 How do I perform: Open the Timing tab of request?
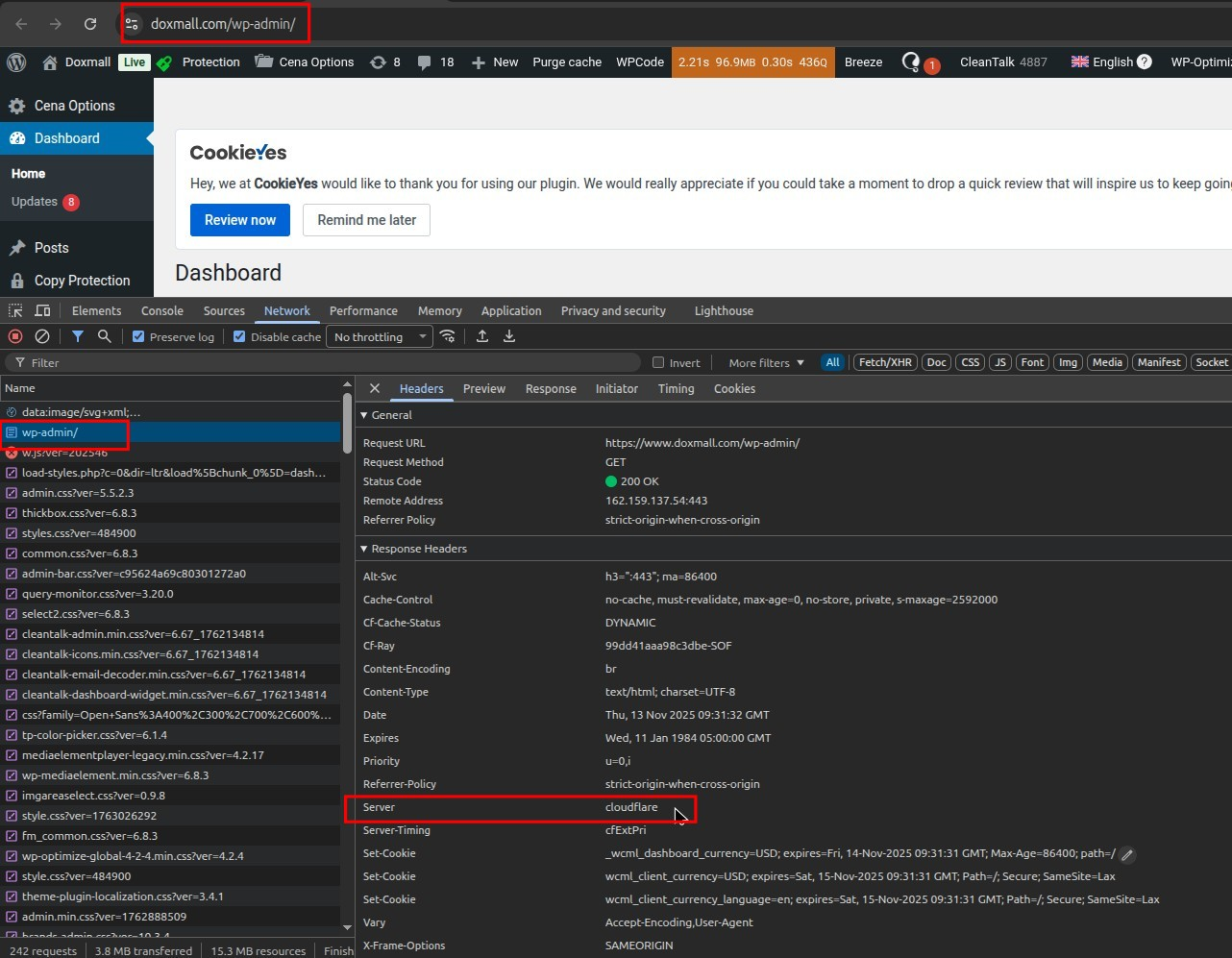[x=676, y=389]
